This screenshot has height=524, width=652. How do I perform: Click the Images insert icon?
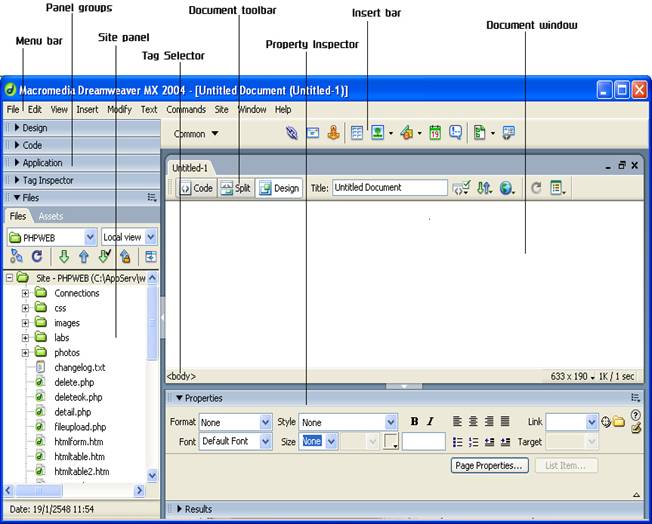[x=378, y=133]
